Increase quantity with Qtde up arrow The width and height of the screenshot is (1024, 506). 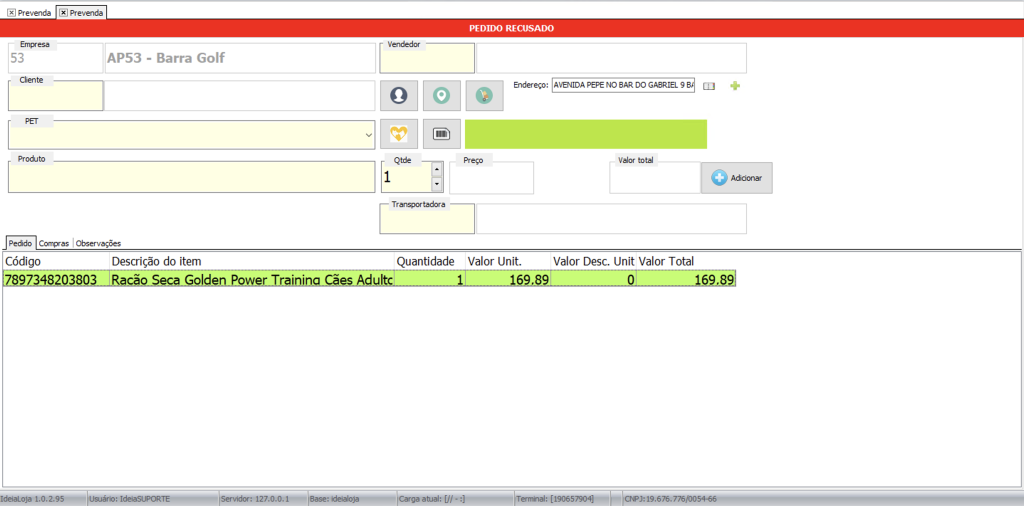[436, 169]
